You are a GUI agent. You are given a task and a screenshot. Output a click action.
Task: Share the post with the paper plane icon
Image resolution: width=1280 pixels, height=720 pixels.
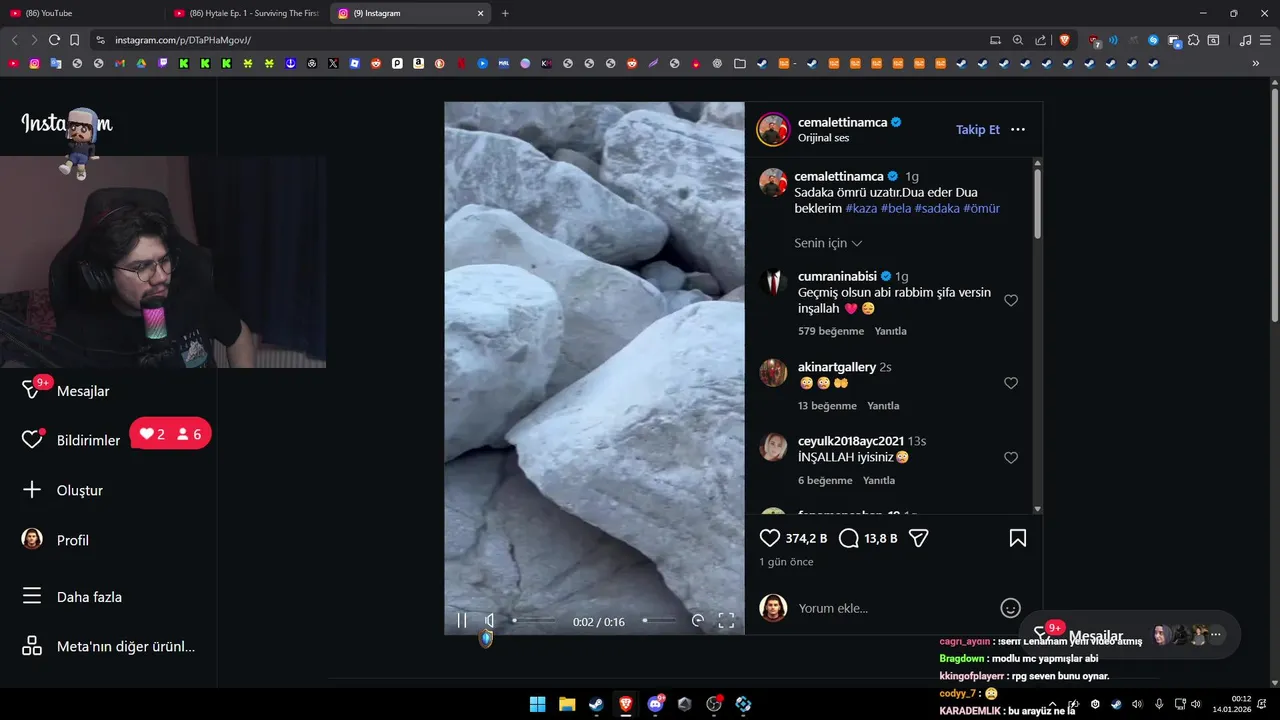click(x=919, y=538)
